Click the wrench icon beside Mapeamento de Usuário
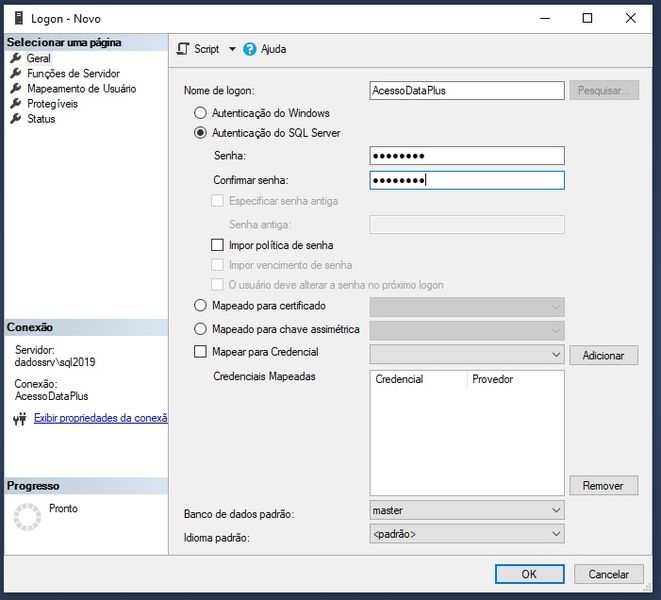Image resolution: width=661 pixels, height=600 pixels. pyautogui.click(x=16, y=88)
